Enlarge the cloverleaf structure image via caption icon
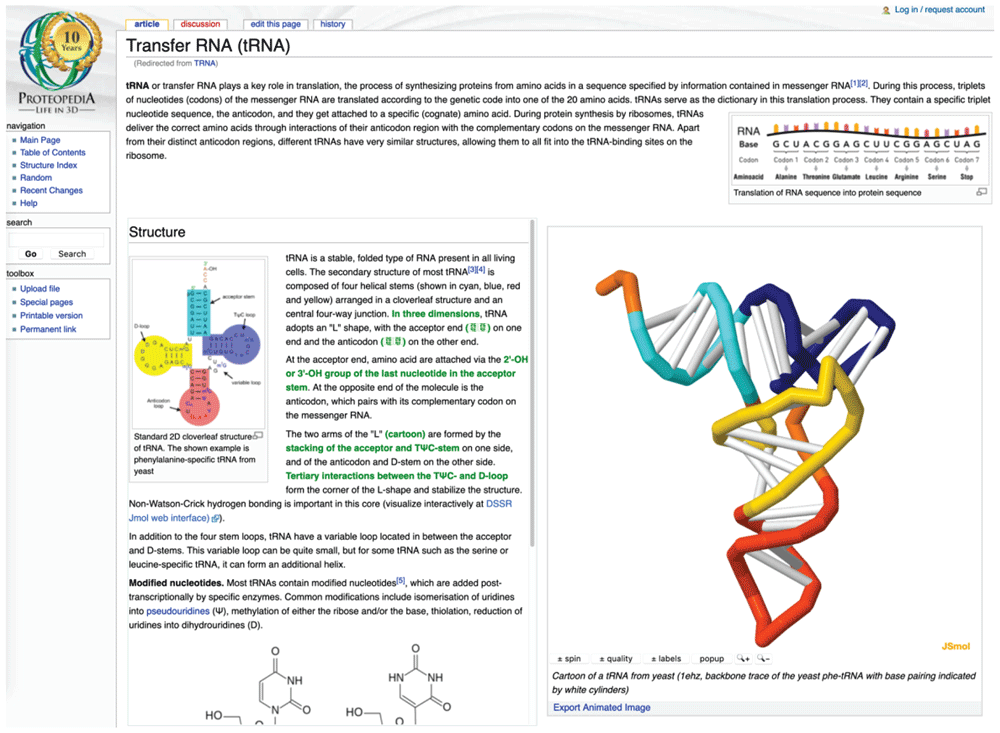 click(258, 436)
